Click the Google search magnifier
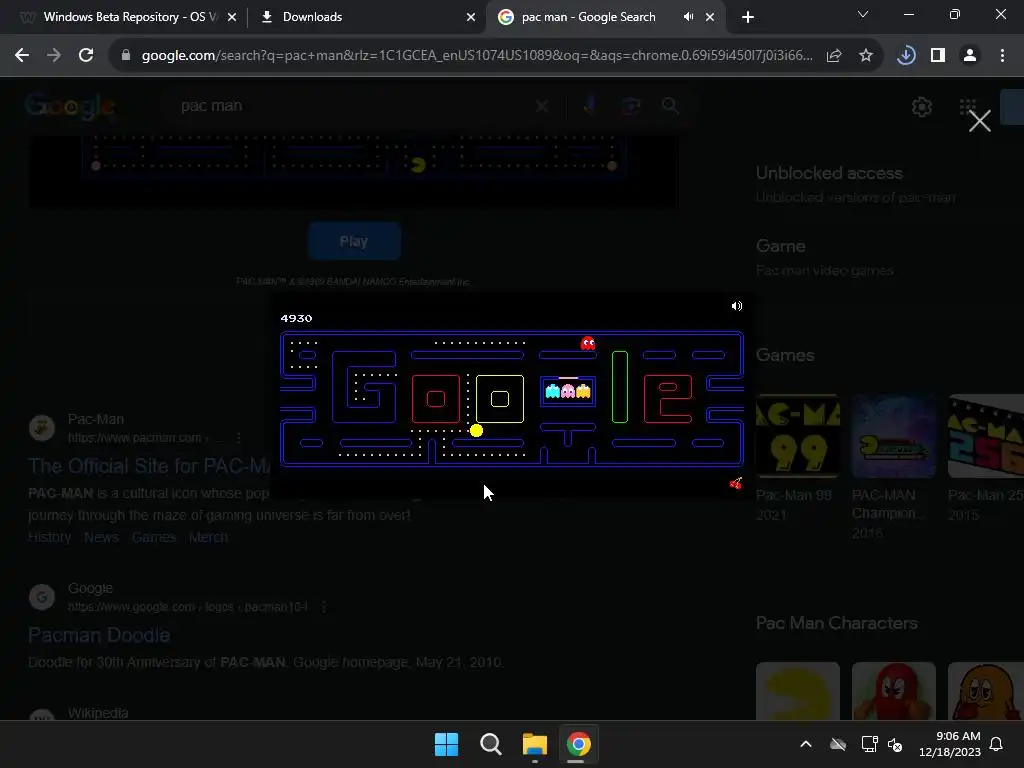Viewport: 1024px width, 768px height. click(x=670, y=106)
